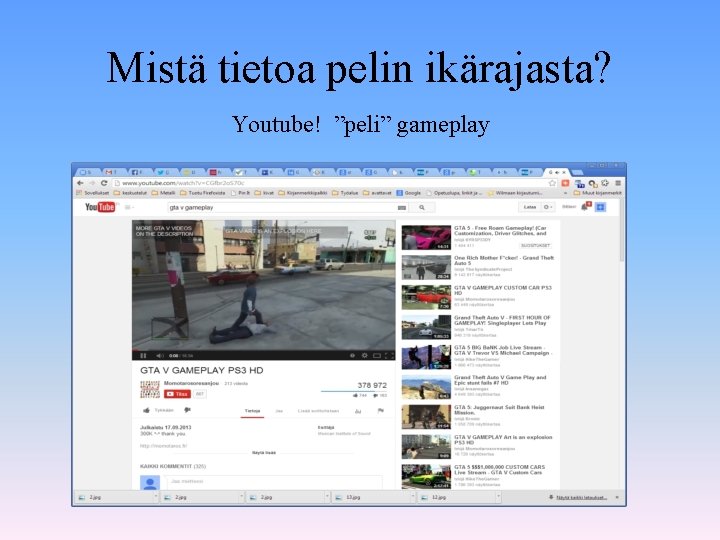Screen dimensions: 720x540
Task: Open 'GTA 5 BIG BaNK Job Live Stream' thumbnail
Action: pos(426,357)
